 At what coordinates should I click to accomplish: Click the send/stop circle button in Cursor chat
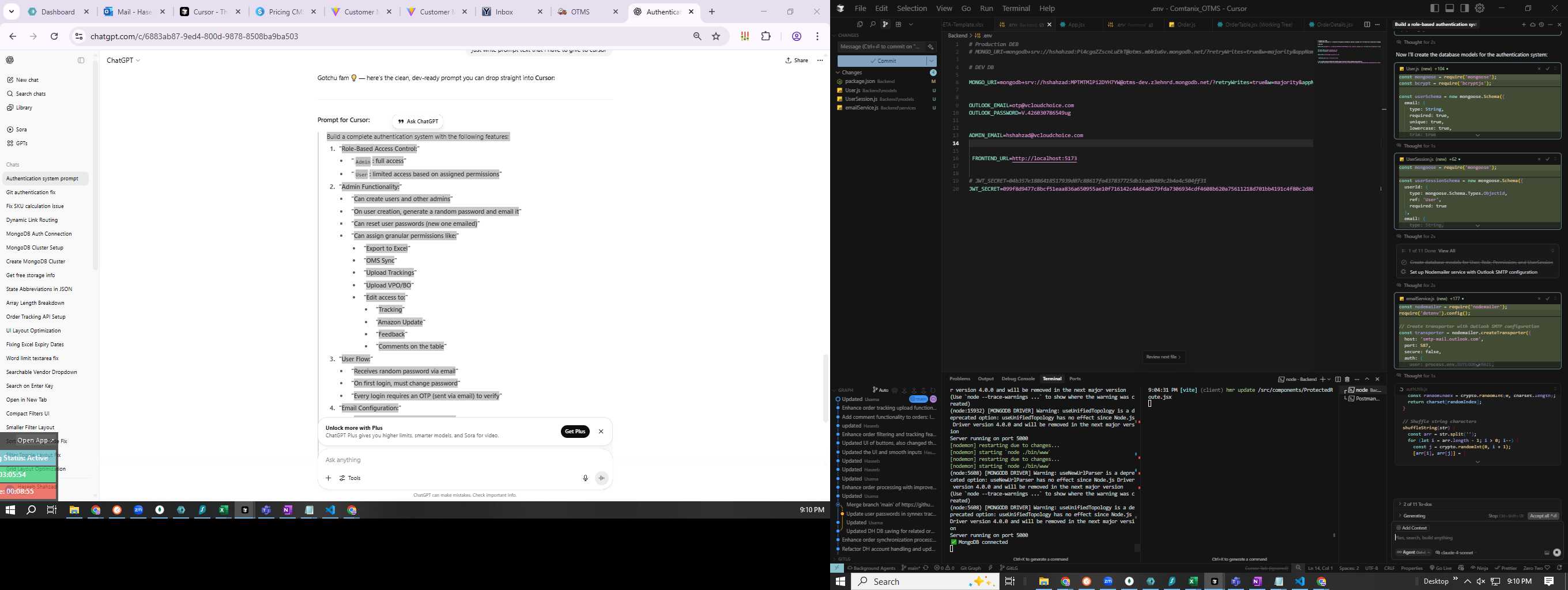[x=1556, y=553]
